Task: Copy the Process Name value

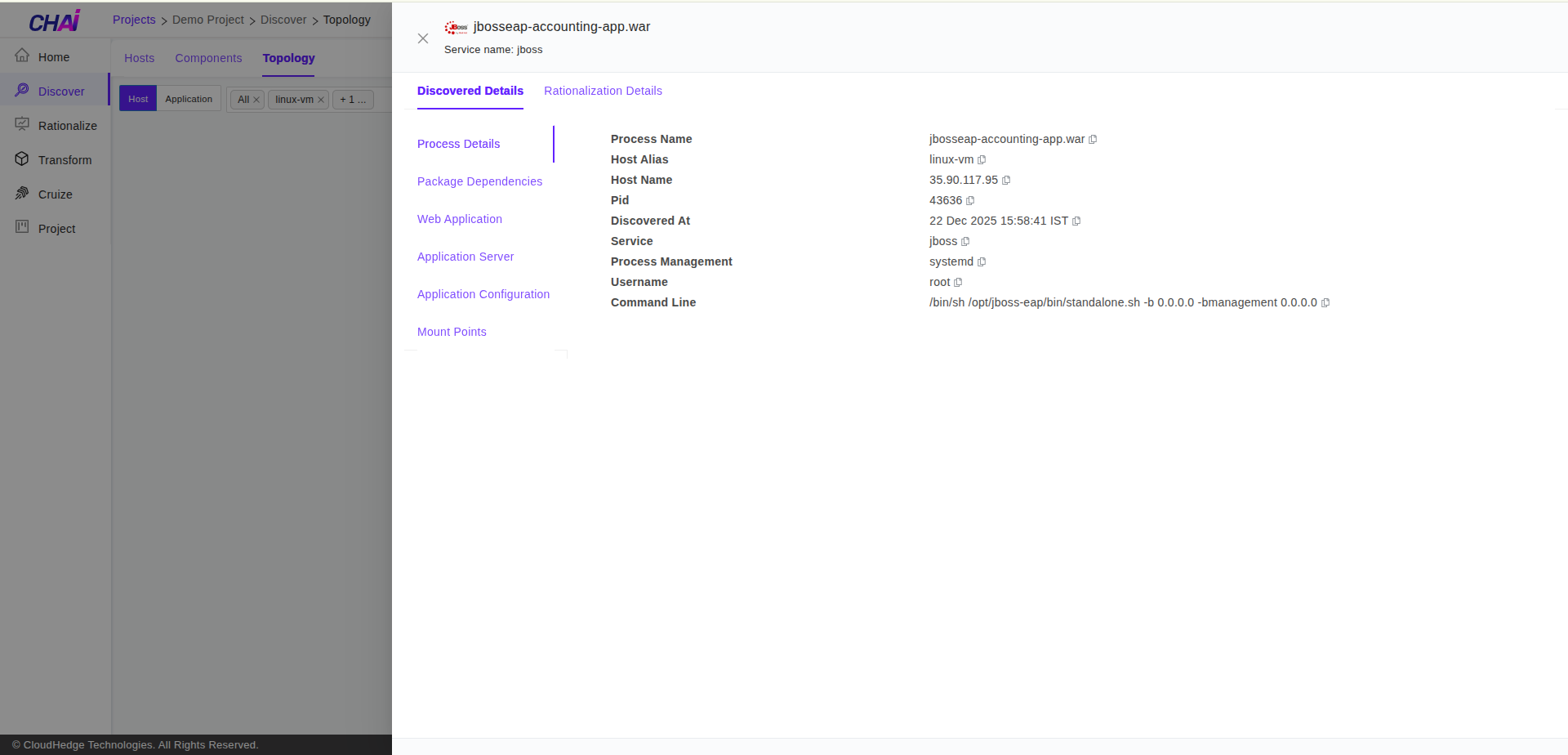Action: 1093,140
